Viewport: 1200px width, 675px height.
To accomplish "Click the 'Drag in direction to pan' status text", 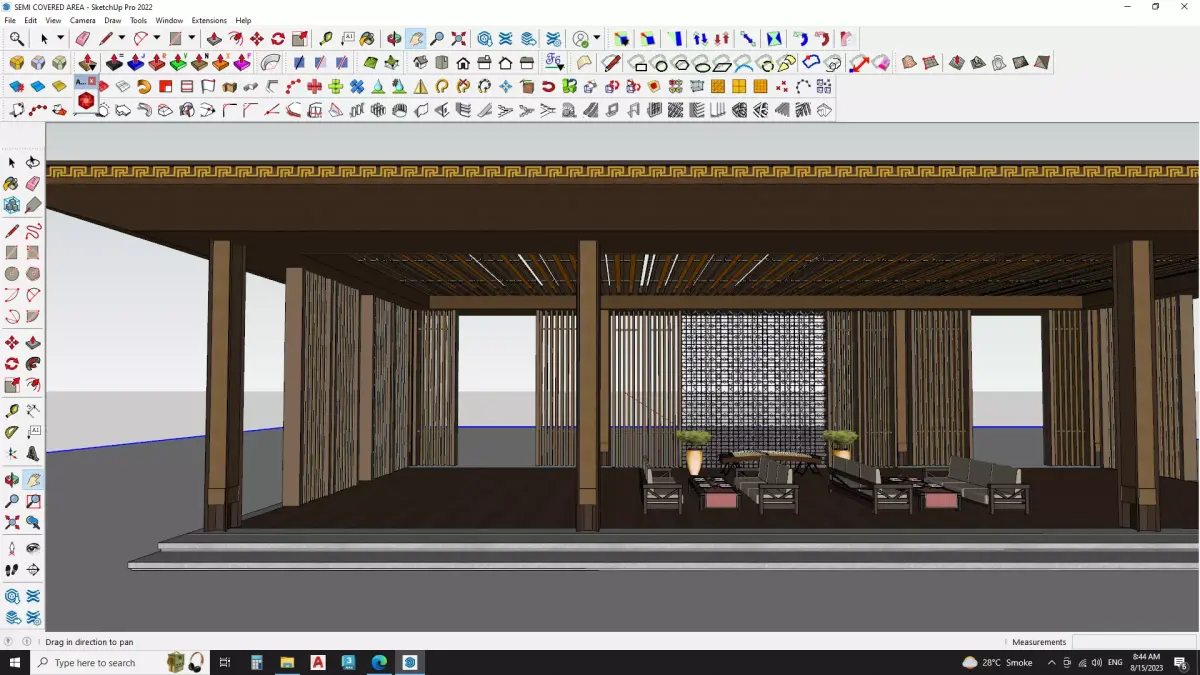I will 89,642.
